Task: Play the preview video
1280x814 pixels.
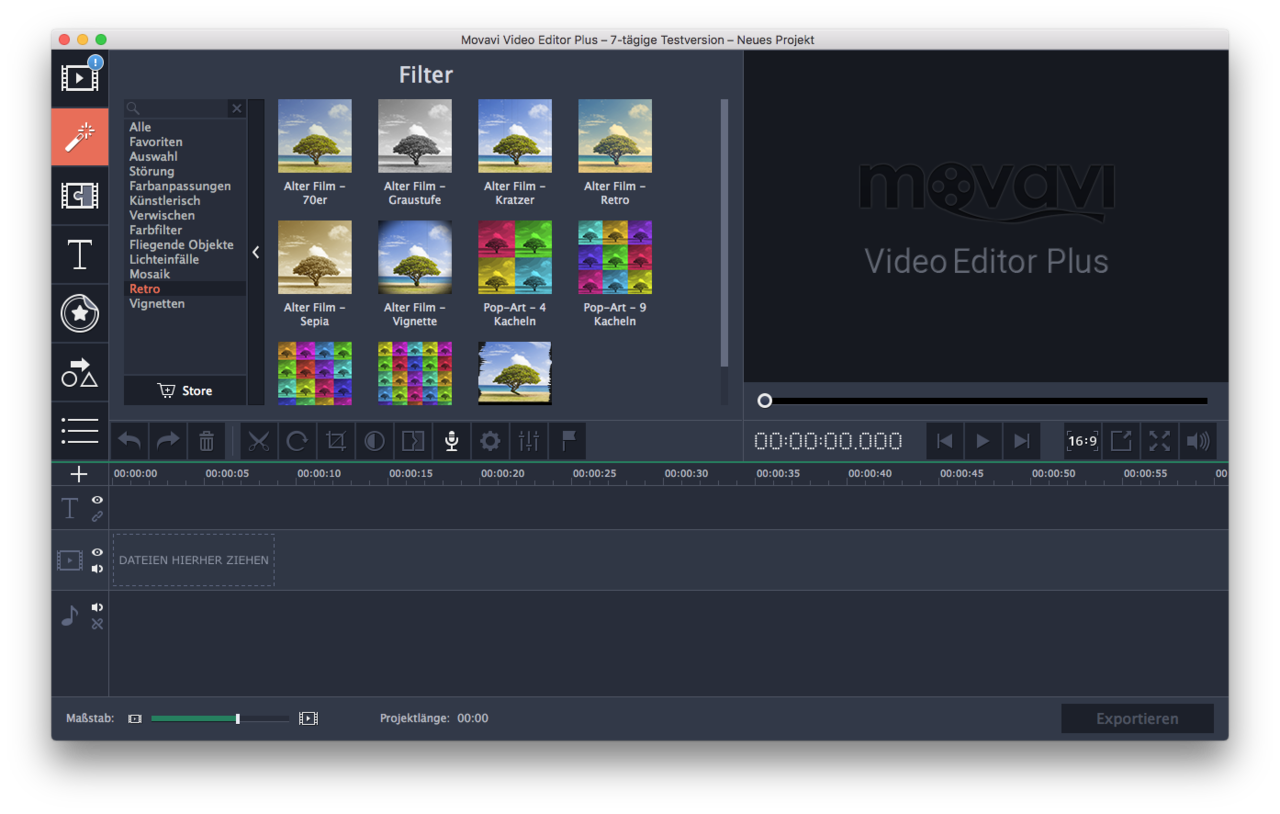Action: [983, 441]
